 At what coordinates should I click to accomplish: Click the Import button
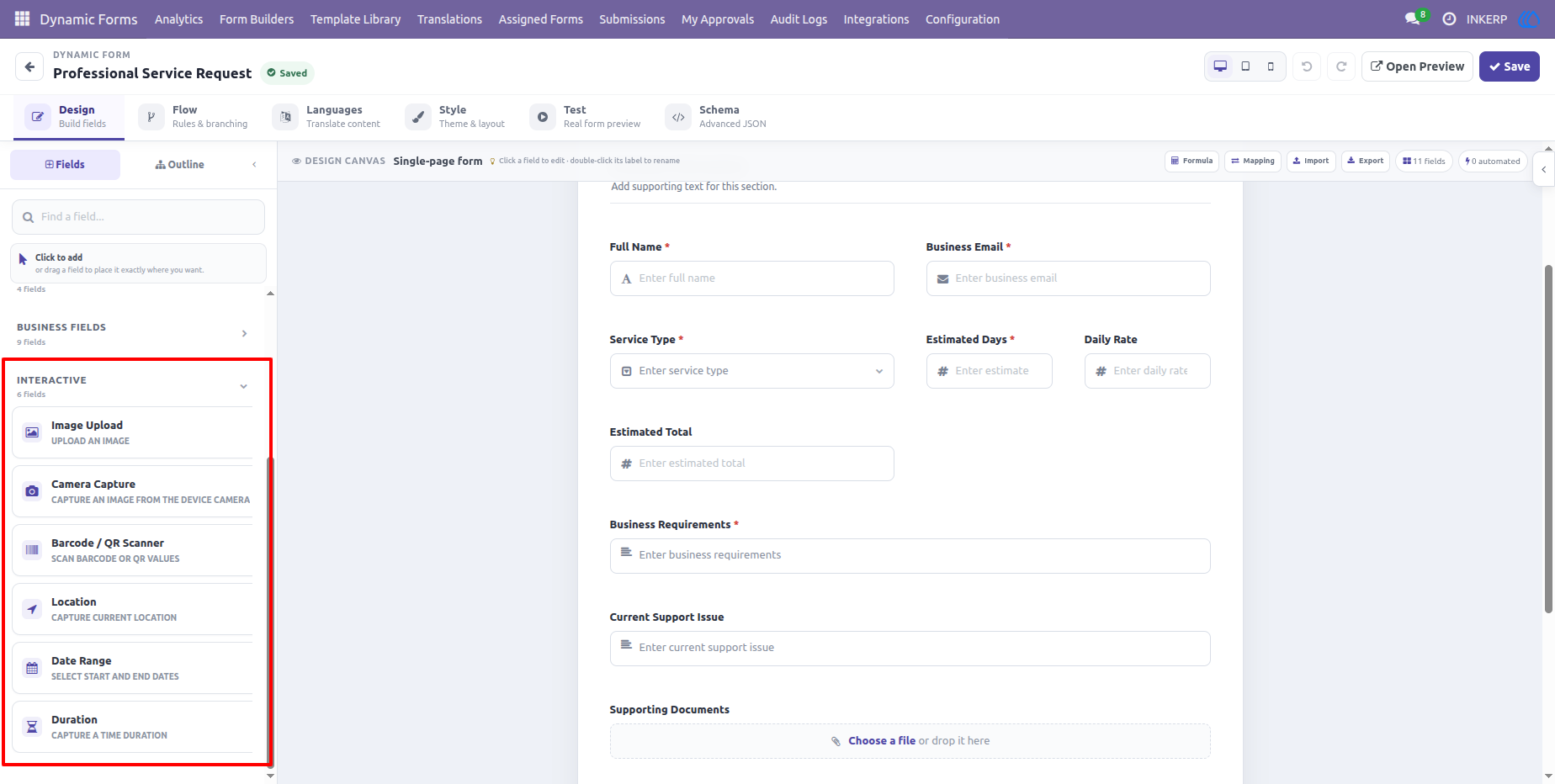1311,161
